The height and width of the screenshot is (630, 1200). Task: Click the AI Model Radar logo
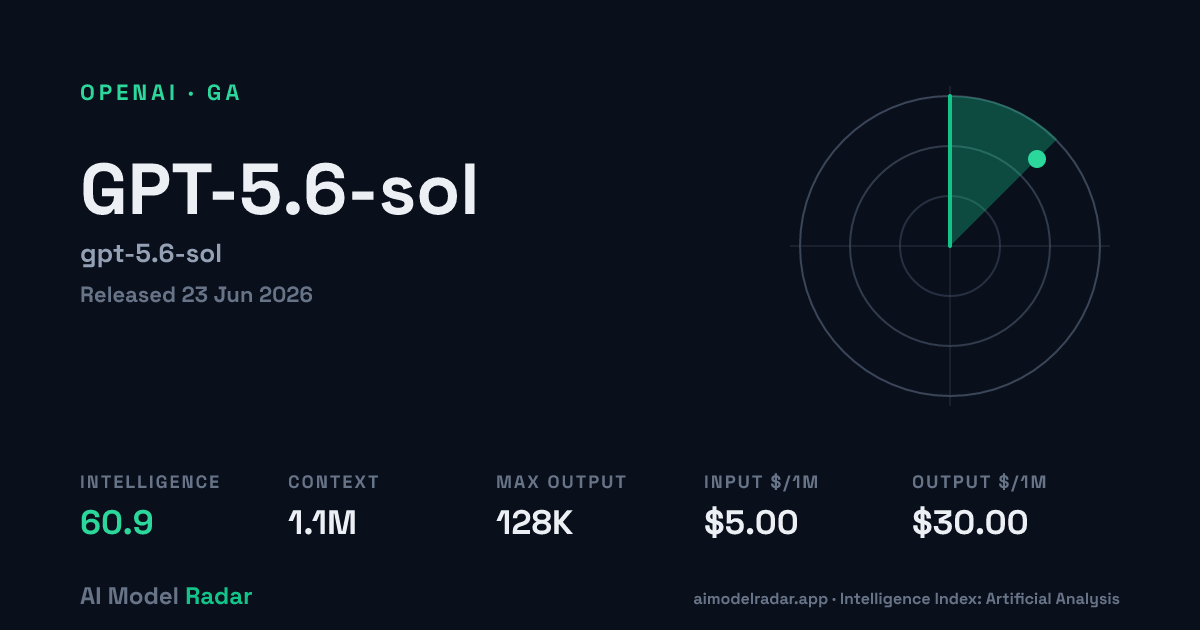(x=166, y=596)
